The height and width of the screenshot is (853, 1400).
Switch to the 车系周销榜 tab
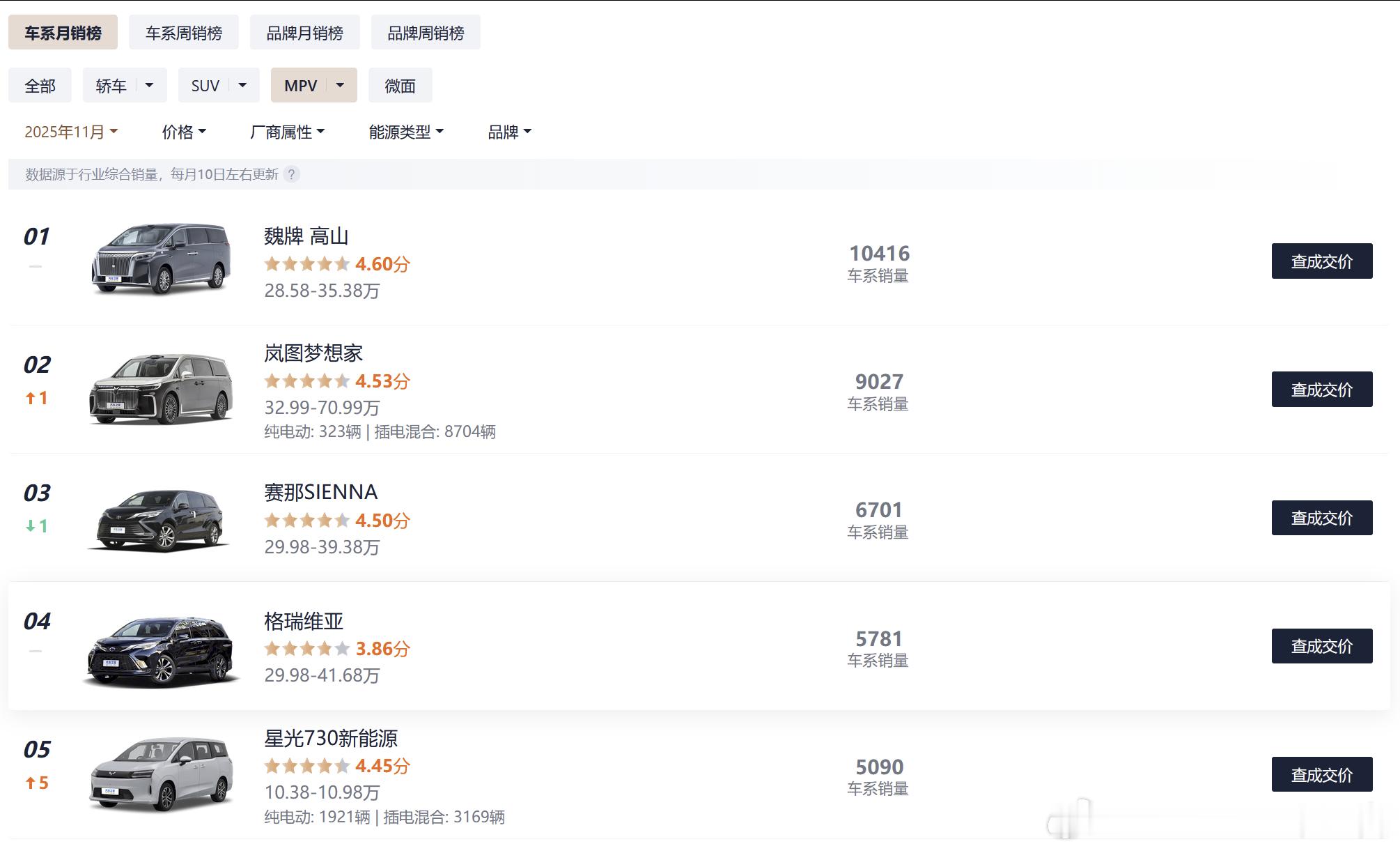183,31
